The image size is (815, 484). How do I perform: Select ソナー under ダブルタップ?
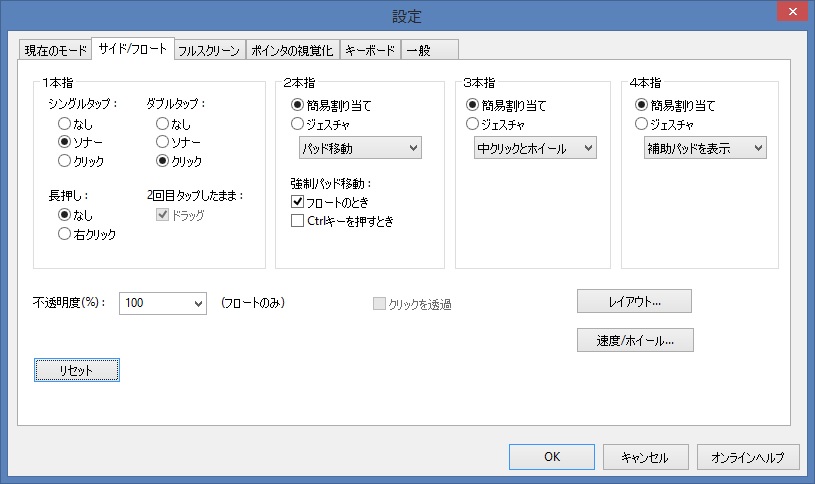click(x=163, y=142)
